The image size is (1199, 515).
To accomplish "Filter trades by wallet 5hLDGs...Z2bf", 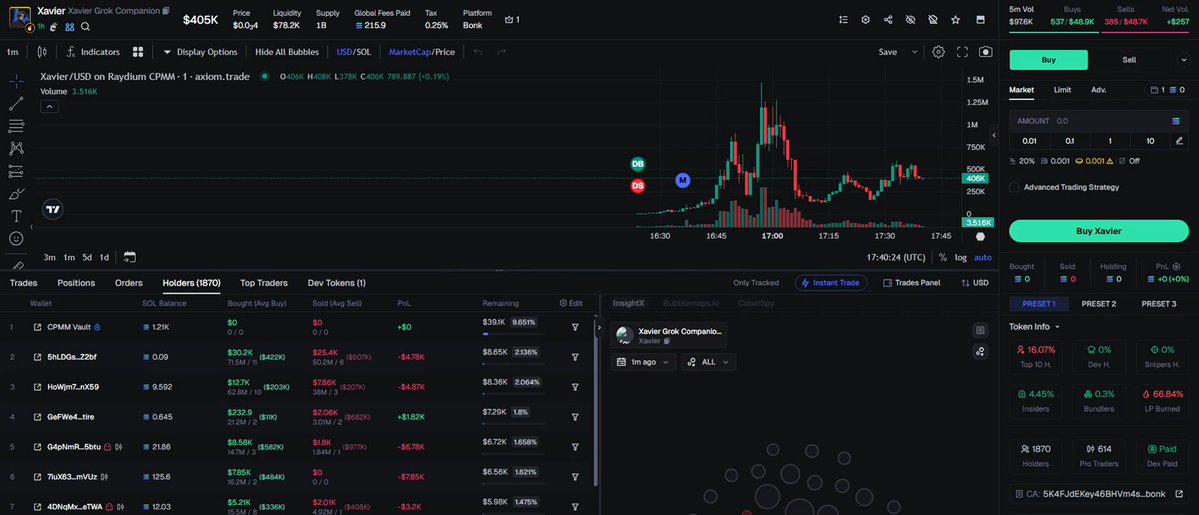I will tap(575, 357).
